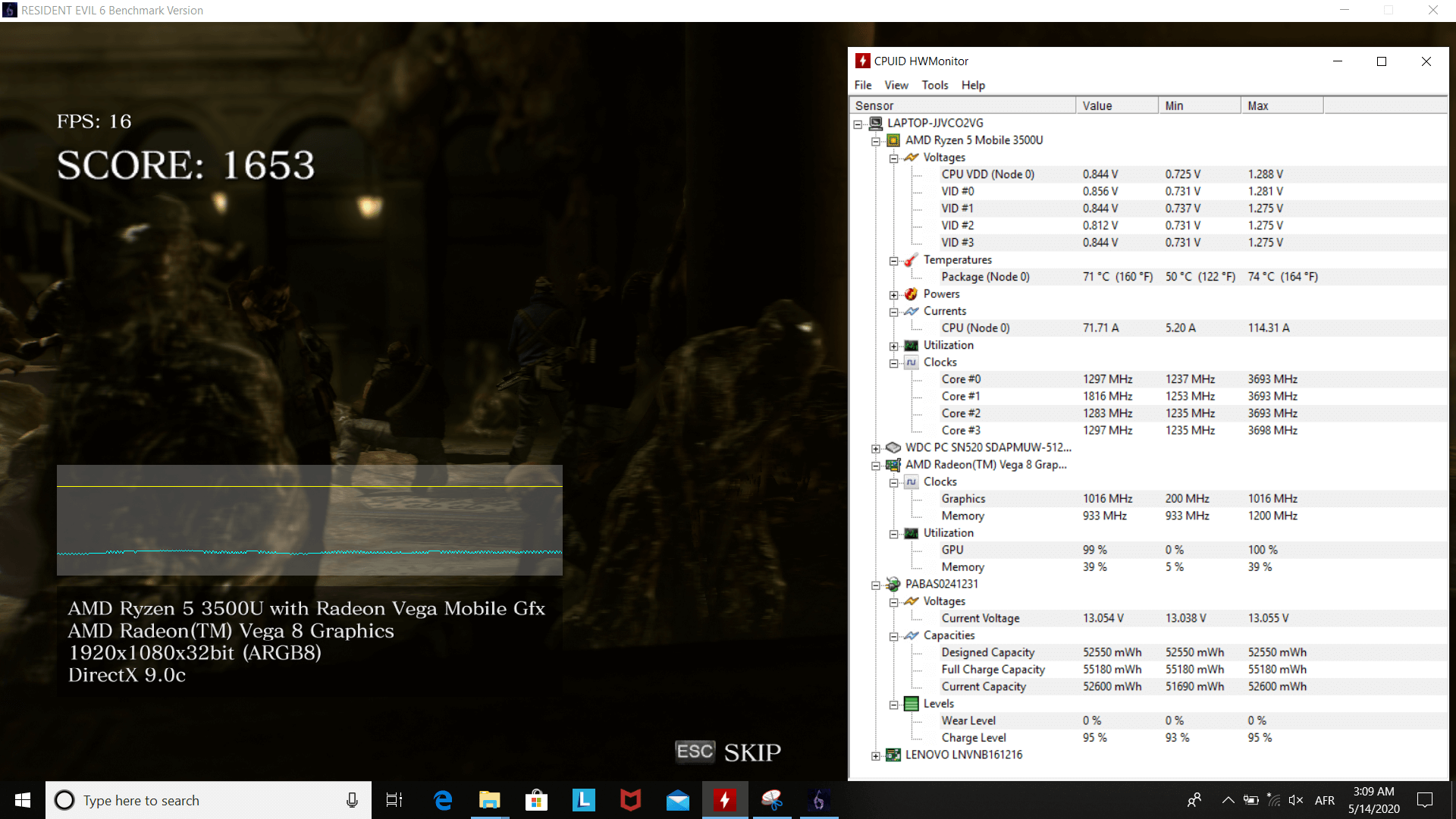The width and height of the screenshot is (1456, 819).
Task: Expand the WDC PC SN520 drive node
Action: coord(876,448)
